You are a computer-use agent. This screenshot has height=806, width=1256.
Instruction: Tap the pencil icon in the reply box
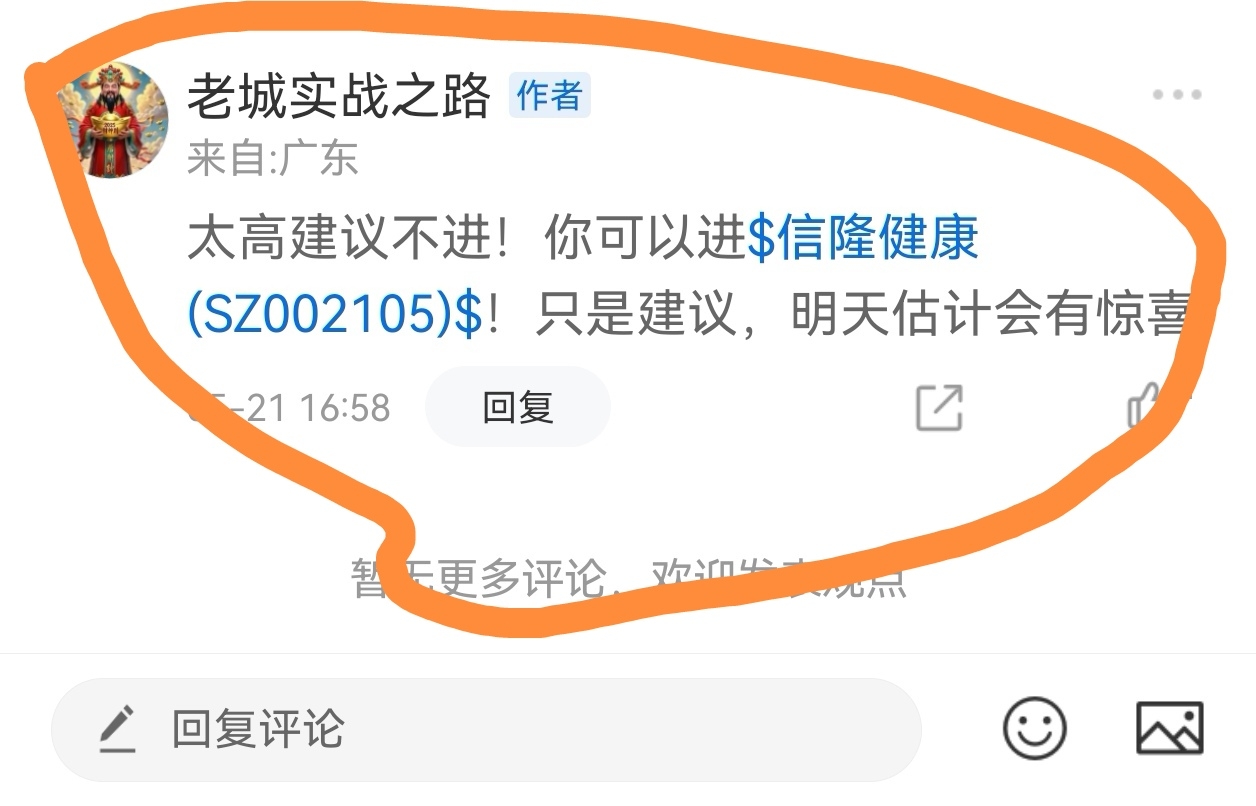(x=117, y=729)
